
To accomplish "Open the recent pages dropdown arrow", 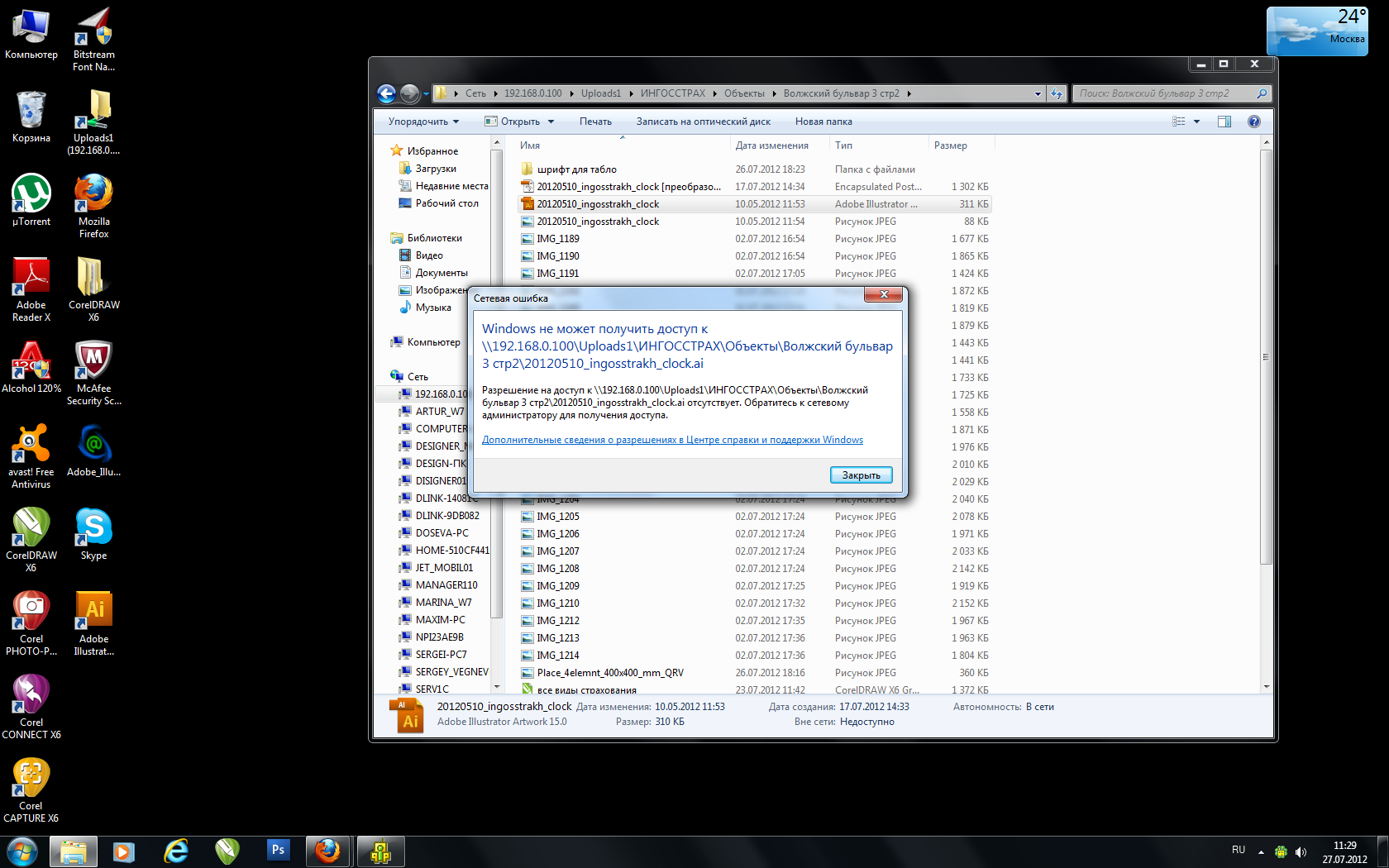I will [x=427, y=94].
